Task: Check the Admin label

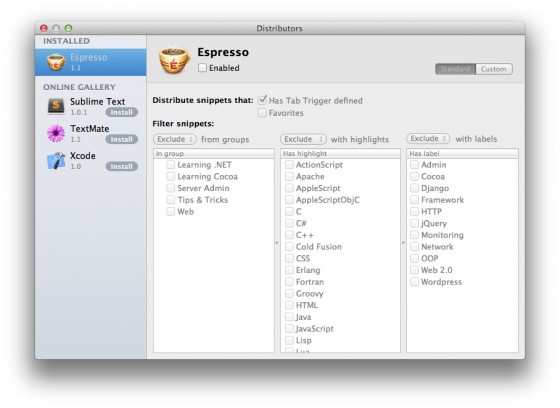Action: click(414, 165)
